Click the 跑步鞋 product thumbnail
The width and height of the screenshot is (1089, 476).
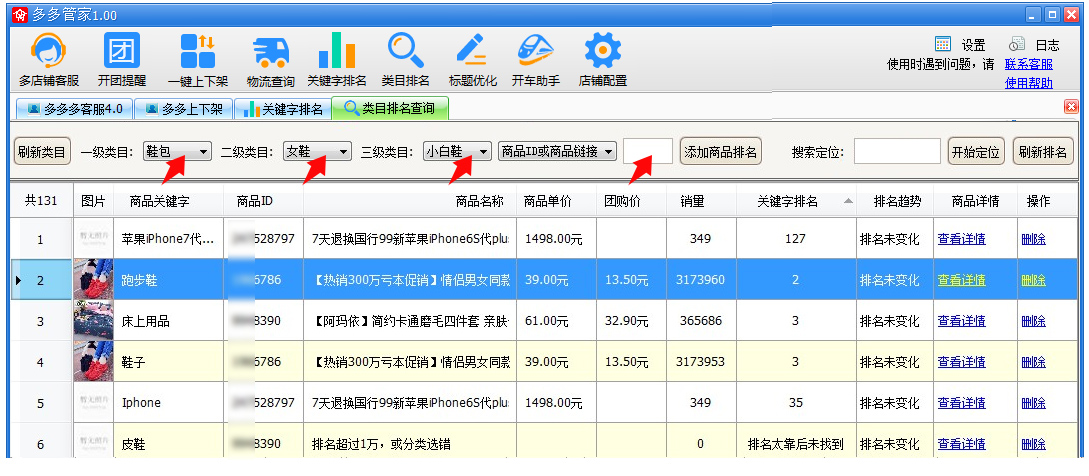pyautogui.click(x=94, y=279)
